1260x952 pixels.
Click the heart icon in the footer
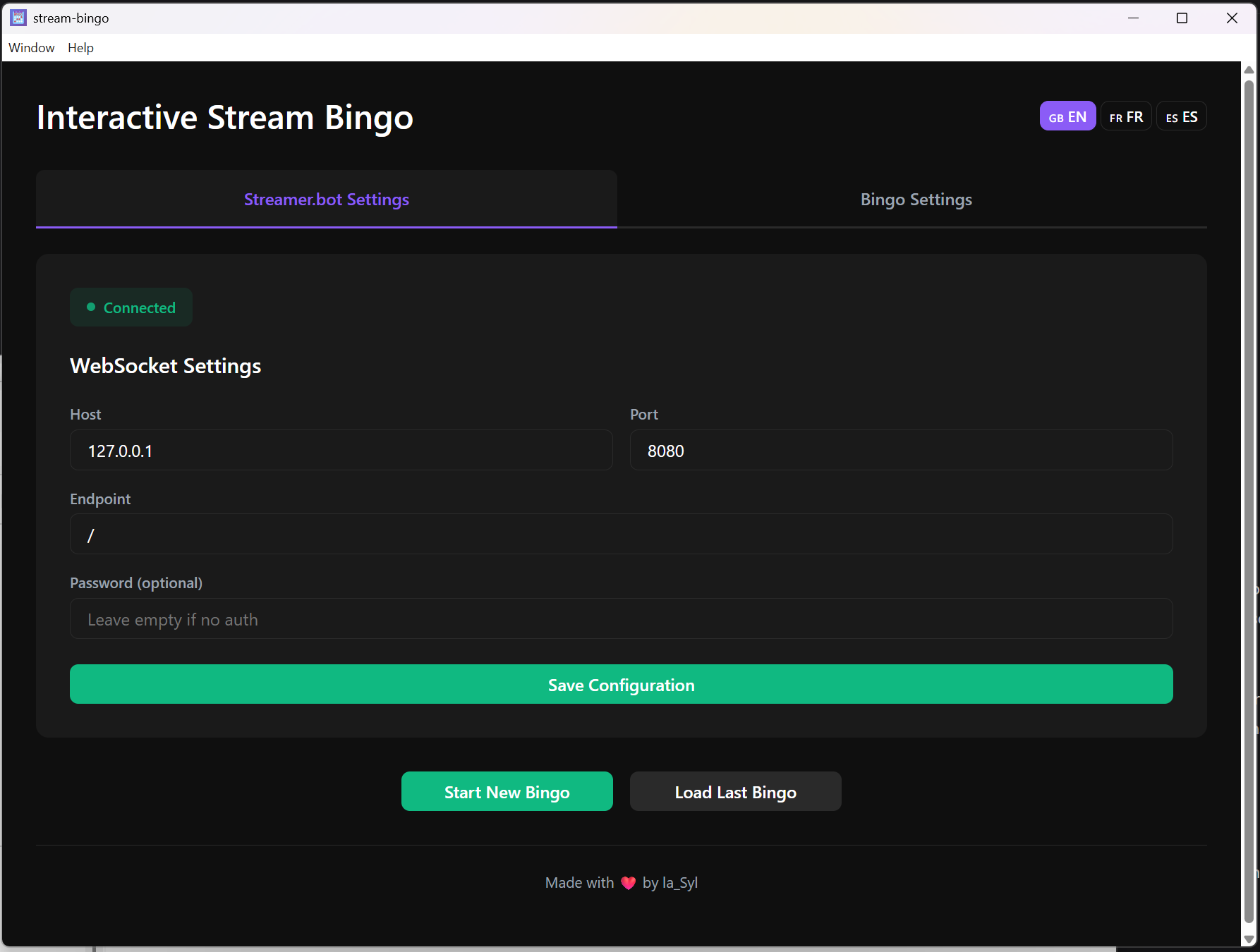pyautogui.click(x=628, y=883)
